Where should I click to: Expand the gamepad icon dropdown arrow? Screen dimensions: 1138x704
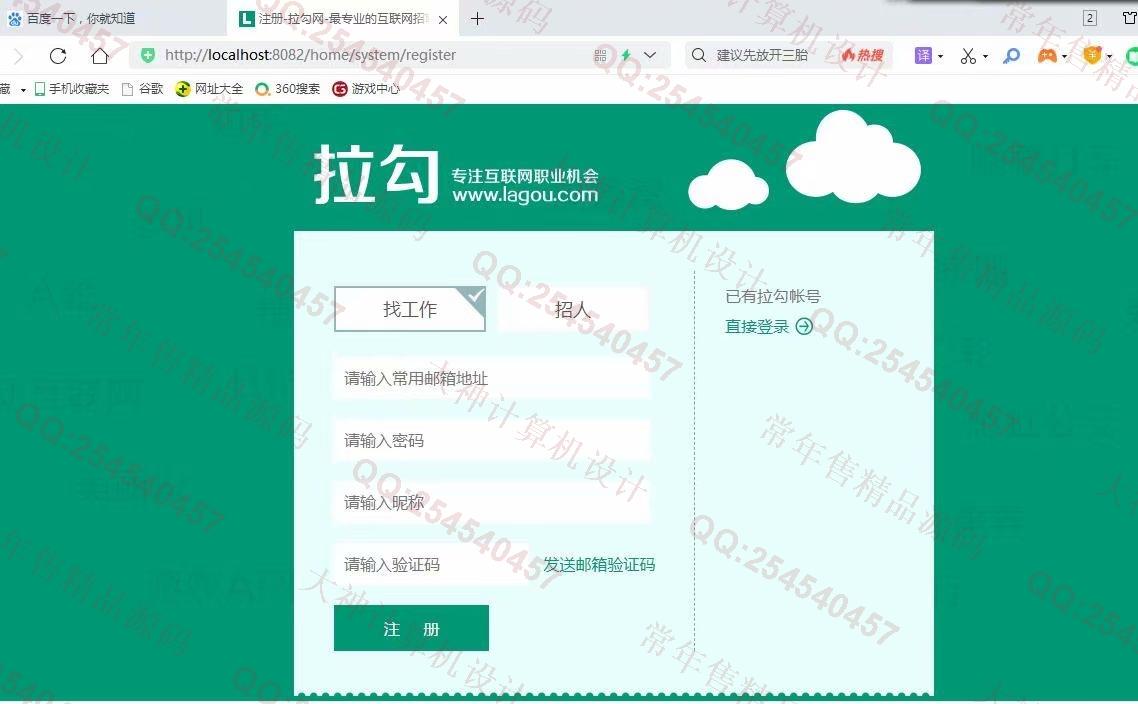click(x=1064, y=56)
